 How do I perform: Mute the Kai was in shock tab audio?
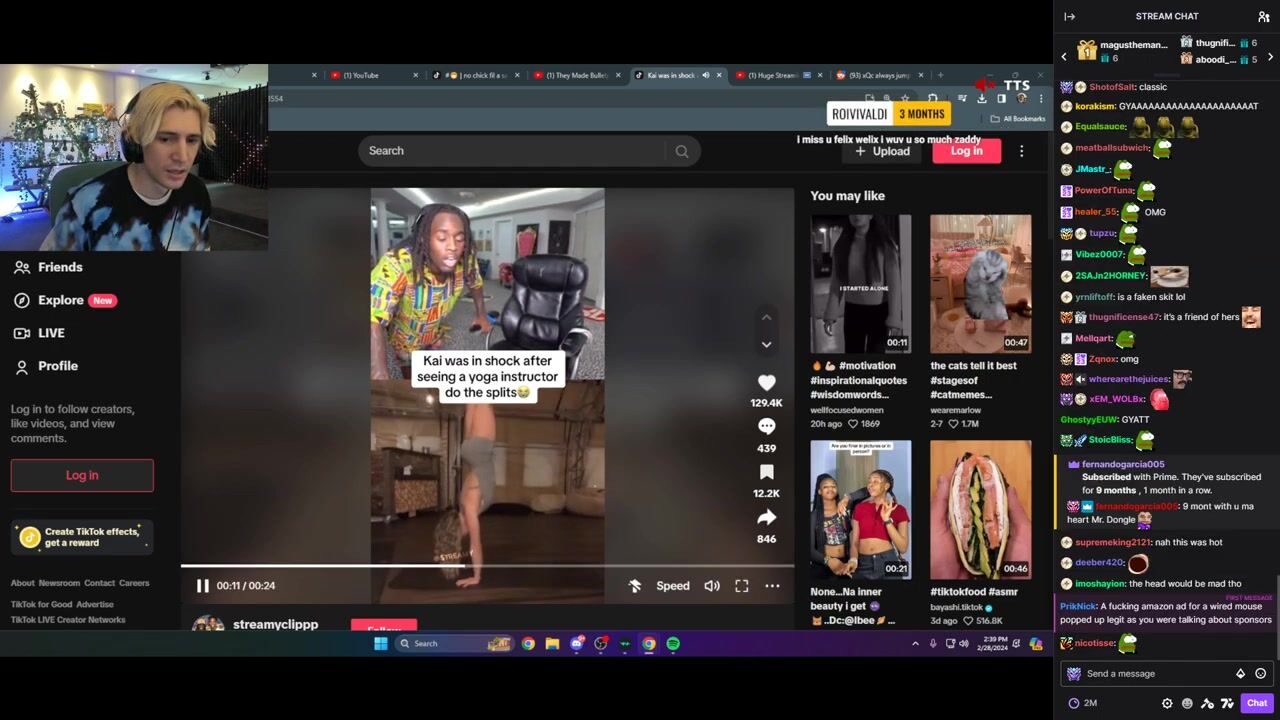706,75
